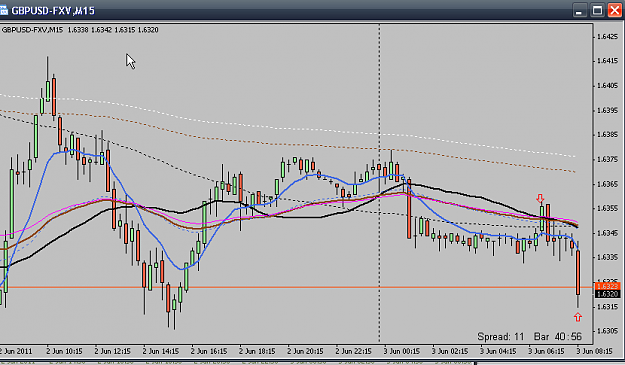Click the GBPUSD-FXV,M15 price header text
Viewport: 625px width, 365px height.
coord(80,30)
